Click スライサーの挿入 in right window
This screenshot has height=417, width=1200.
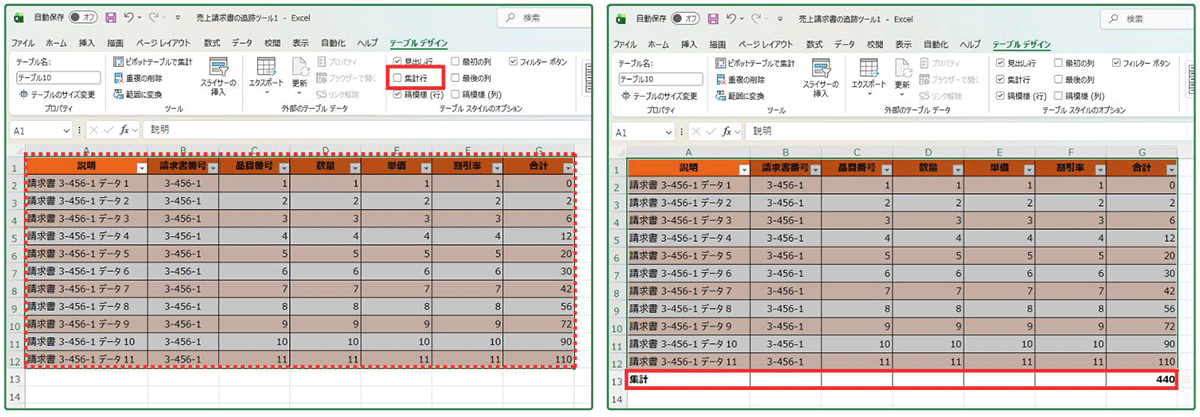point(820,77)
